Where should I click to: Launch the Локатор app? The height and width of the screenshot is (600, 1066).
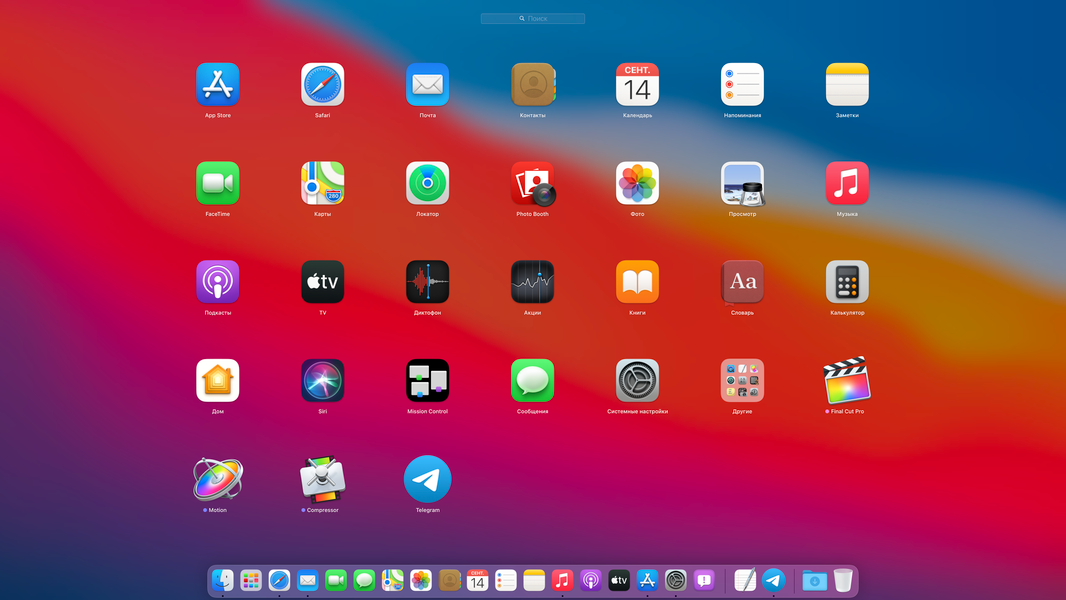tap(428, 183)
